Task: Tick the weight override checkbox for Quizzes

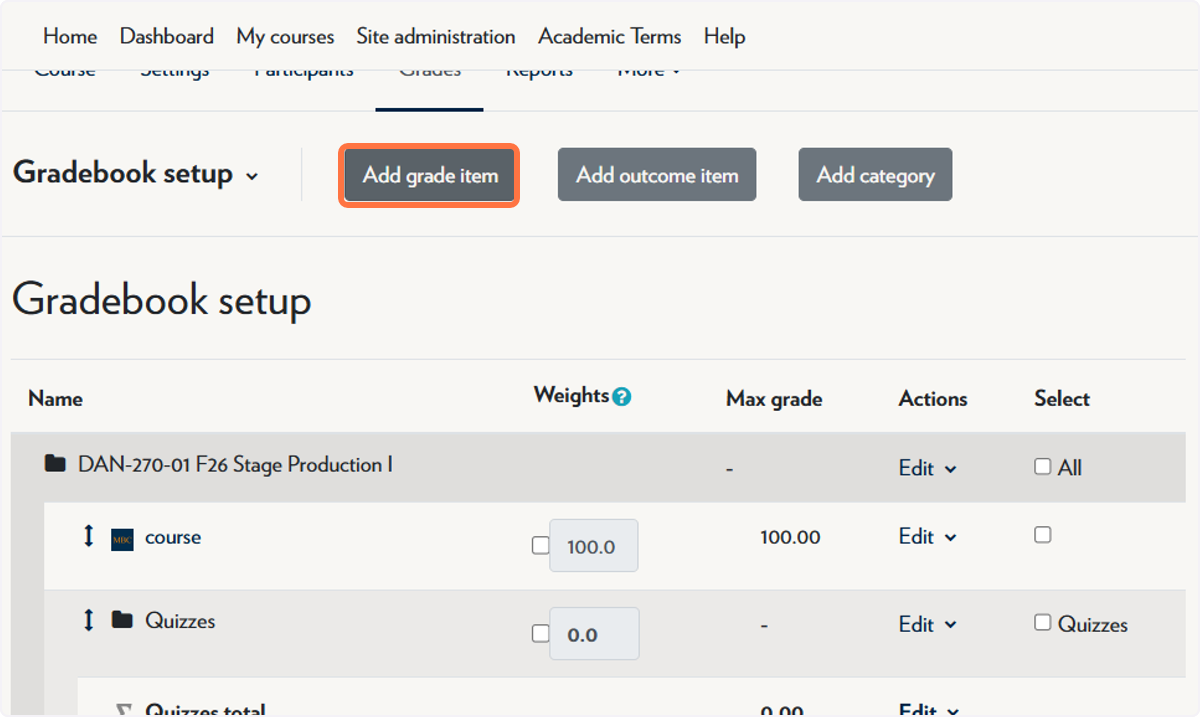Action: (x=540, y=634)
